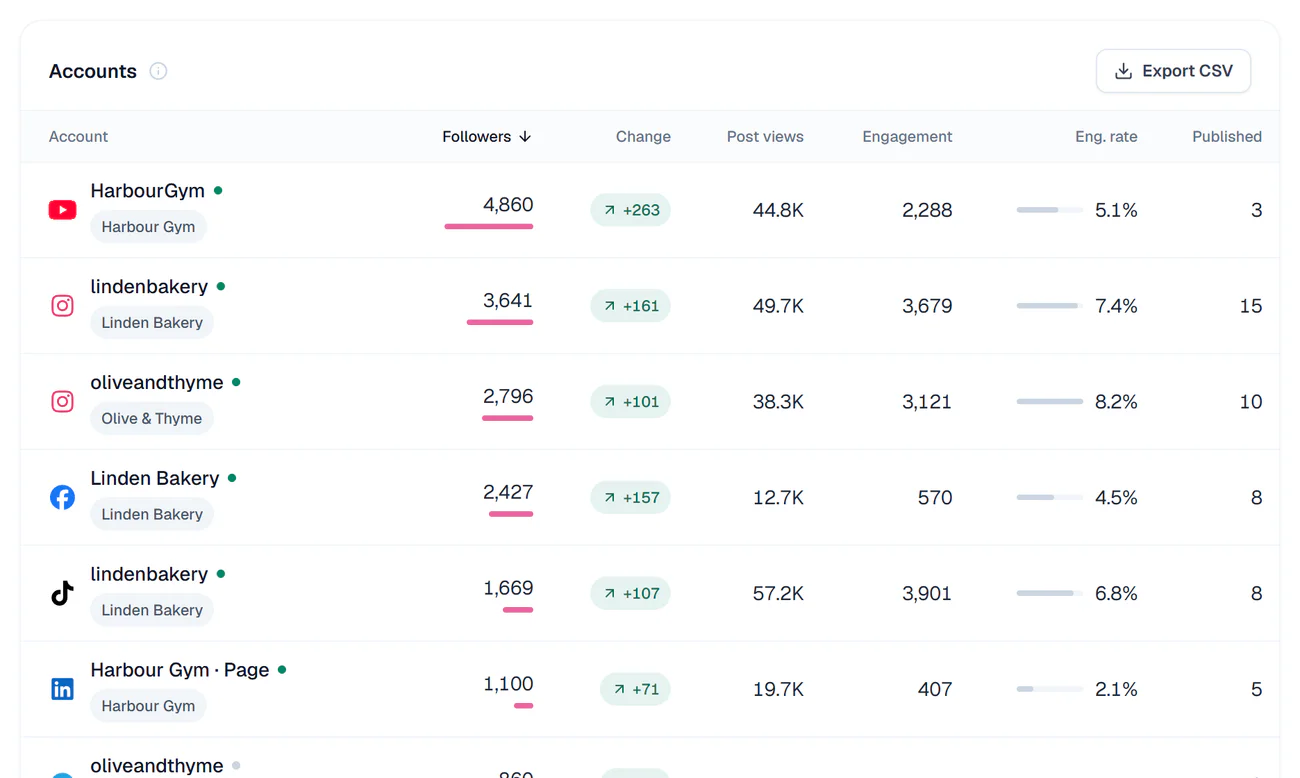
Task: Open the Facebook account name Linden Bakery
Action: click(x=155, y=478)
